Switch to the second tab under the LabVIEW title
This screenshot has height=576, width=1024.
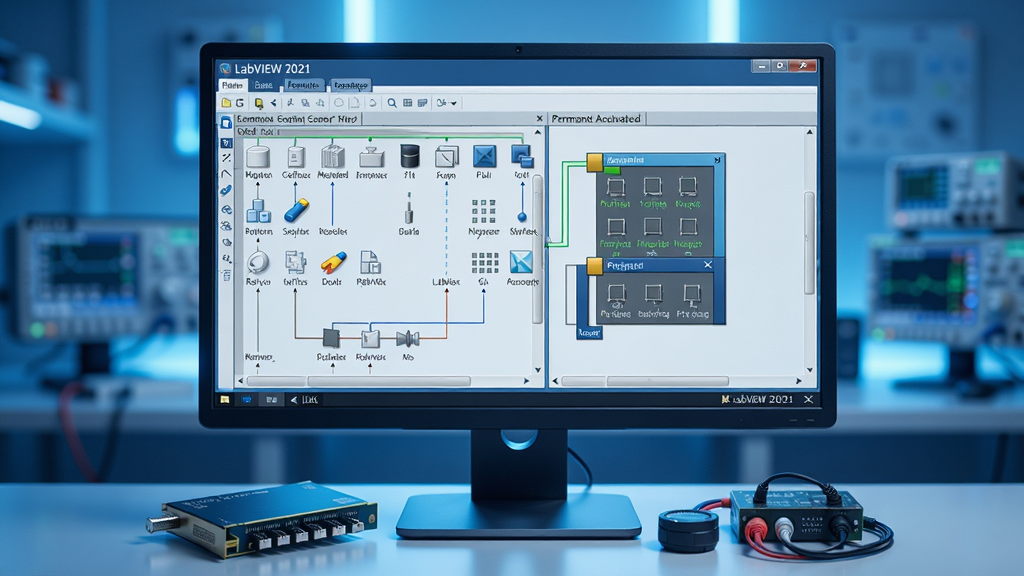click(x=263, y=86)
